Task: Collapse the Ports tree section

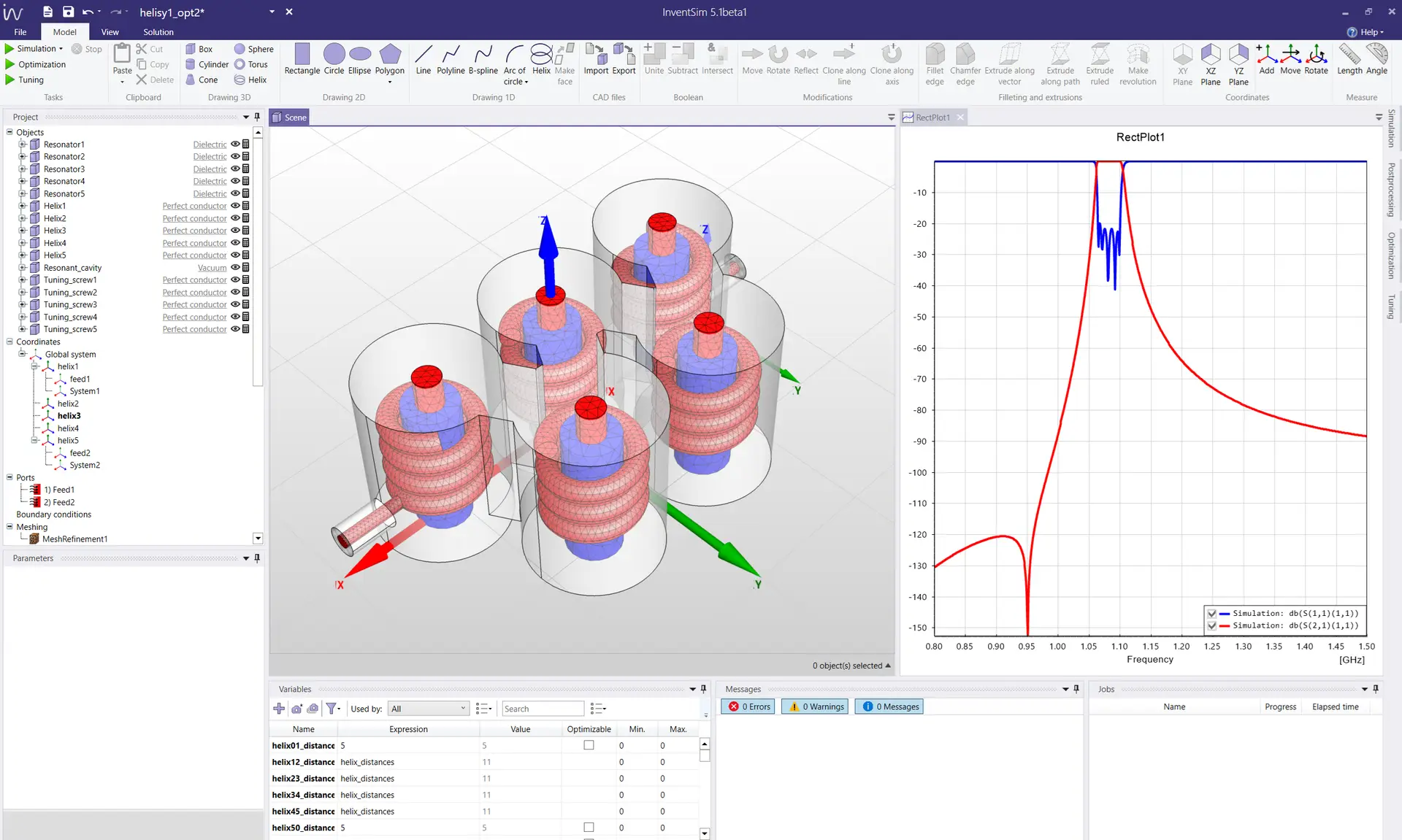Action: point(9,477)
